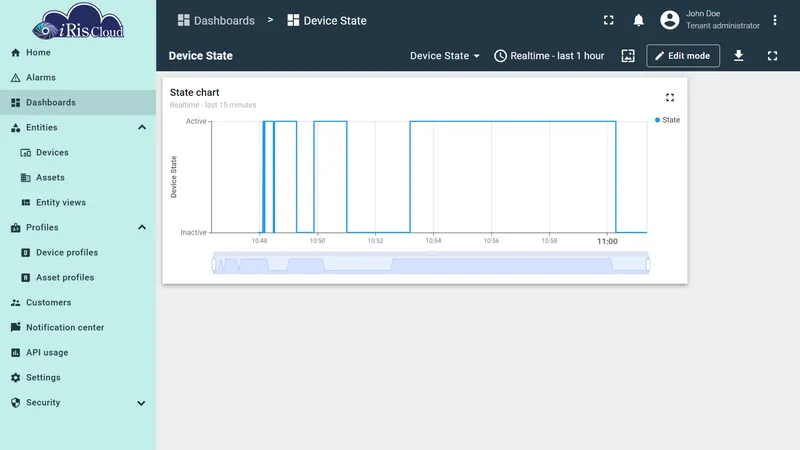
Task: Click Device State breadcrumb
Action: coord(327,20)
